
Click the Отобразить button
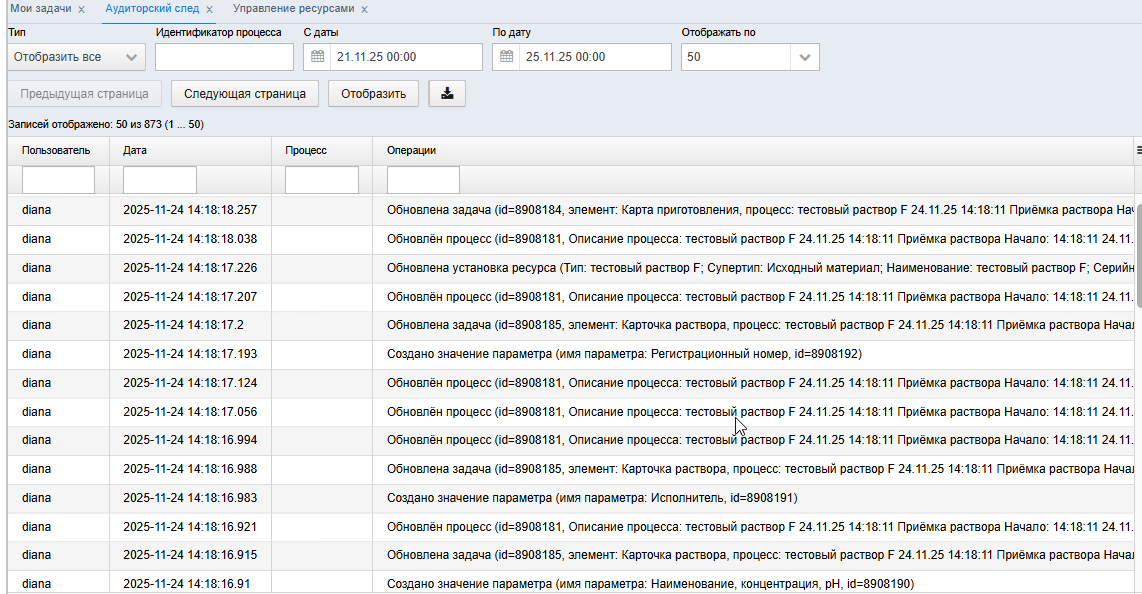(x=374, y=94)
